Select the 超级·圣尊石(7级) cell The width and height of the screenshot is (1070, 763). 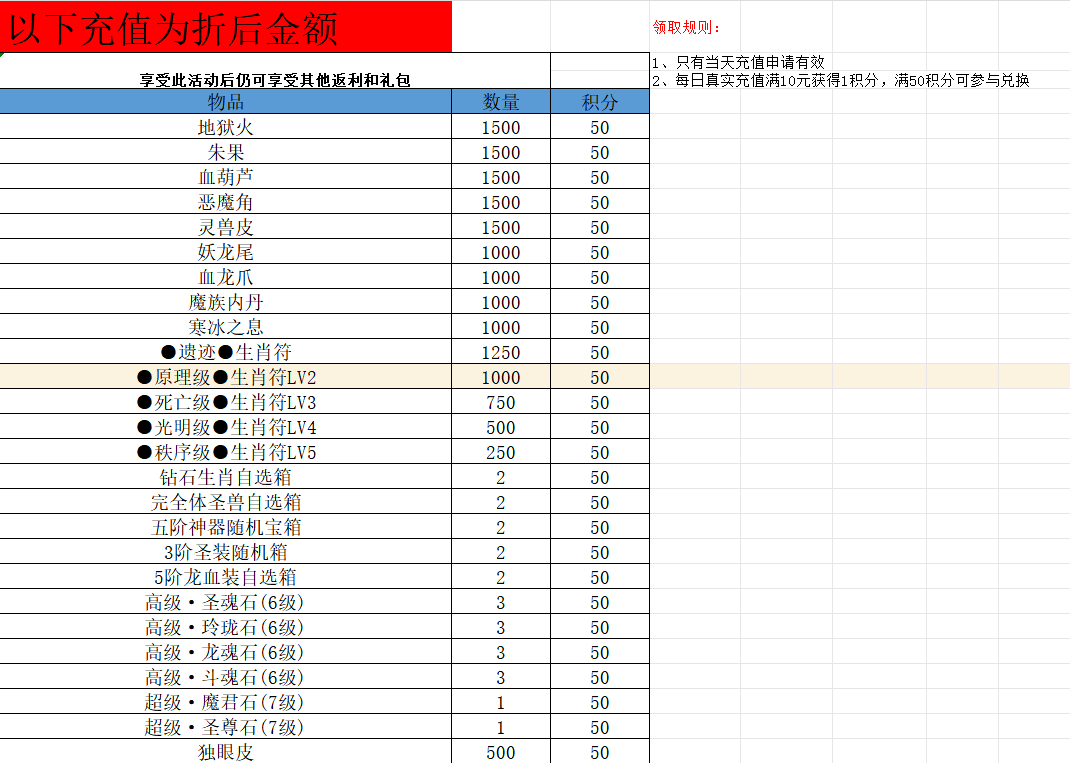(225, 727)
